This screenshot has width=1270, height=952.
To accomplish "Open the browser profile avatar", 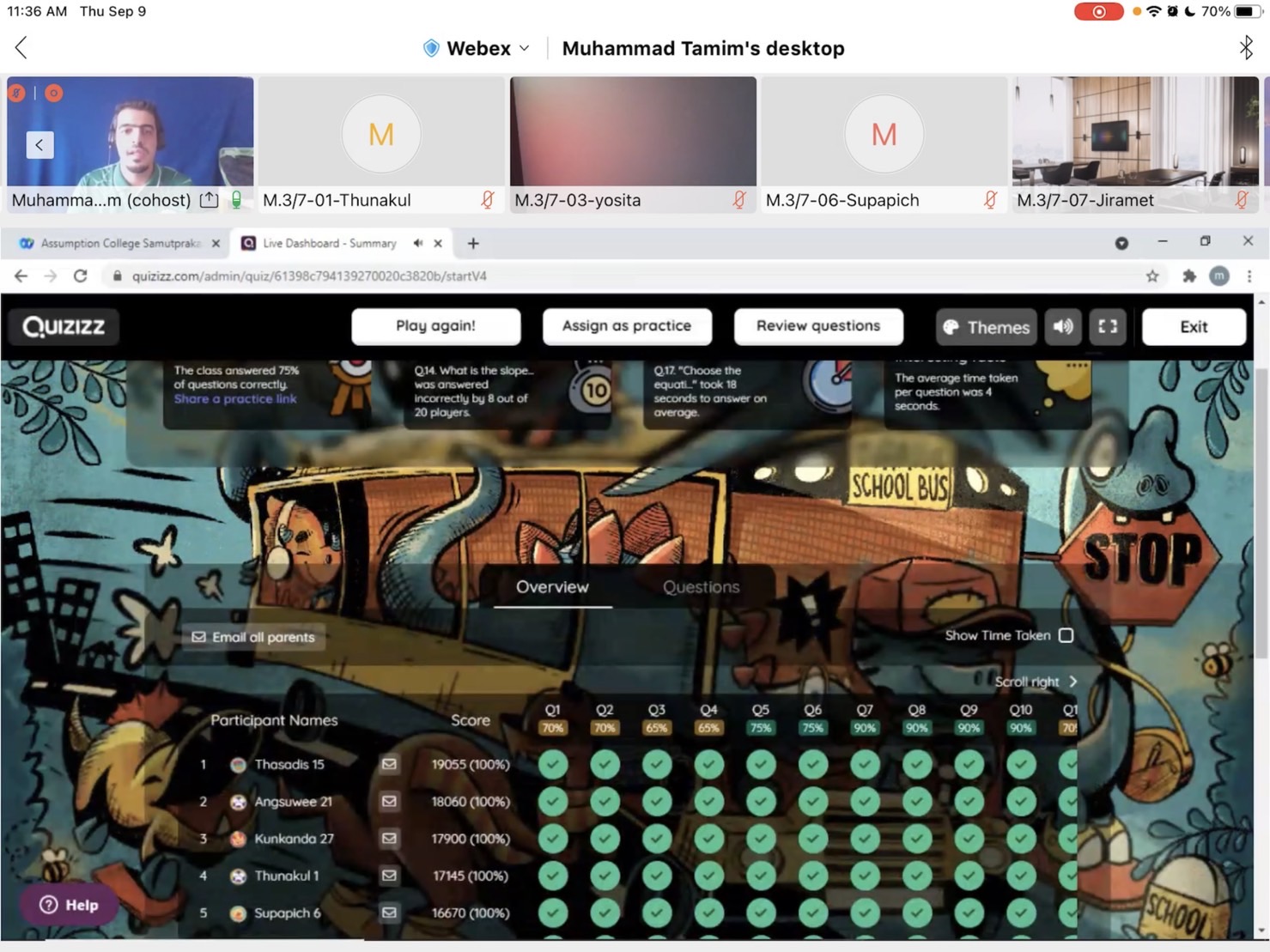I will 1219,276.
